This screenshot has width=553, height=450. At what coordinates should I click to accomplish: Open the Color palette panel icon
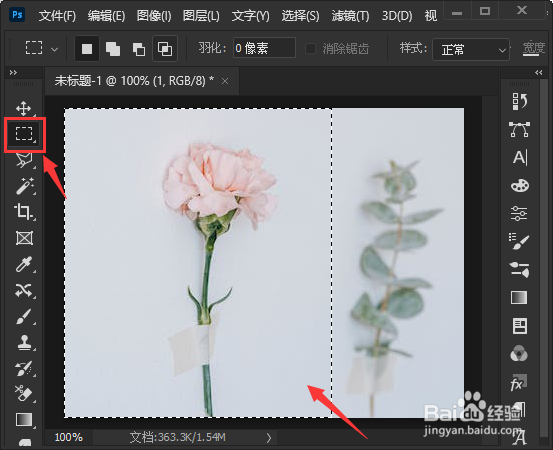coord(519,186)
